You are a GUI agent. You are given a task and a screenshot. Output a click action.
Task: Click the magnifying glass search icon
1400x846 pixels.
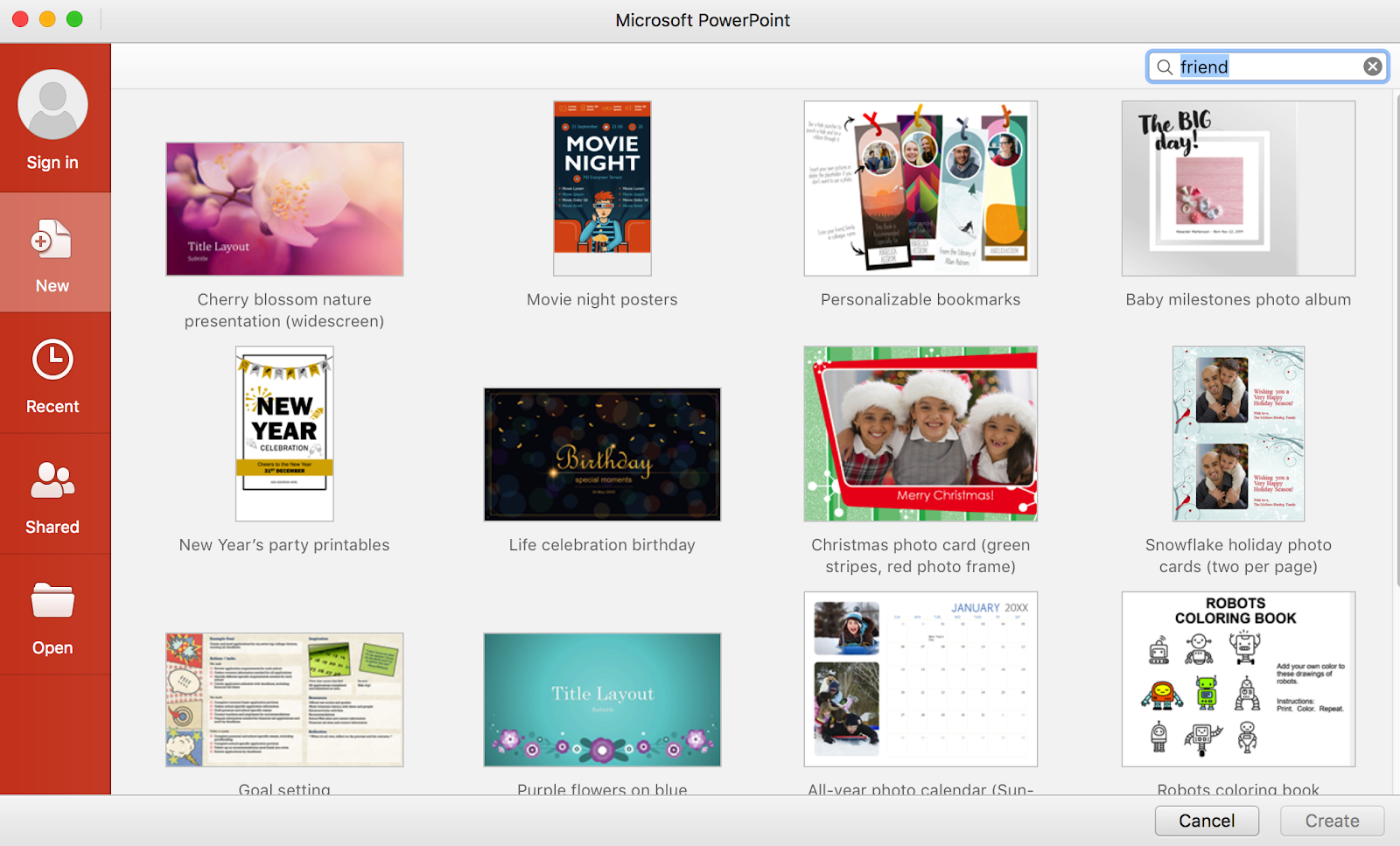(x=1165, y=67)
